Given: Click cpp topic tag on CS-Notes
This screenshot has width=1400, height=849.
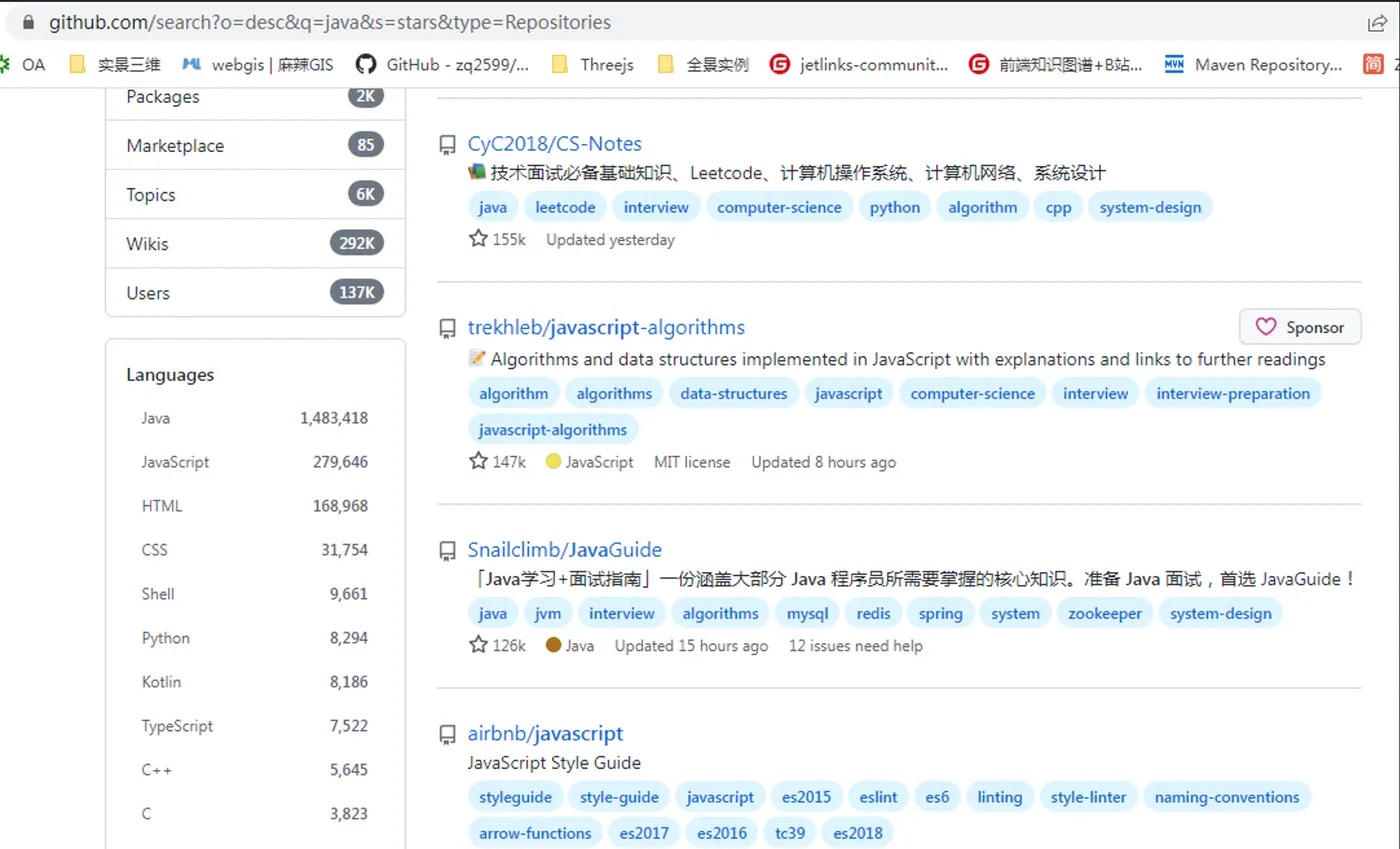Looking at the screenshot, I should (x=1059, y=208).
